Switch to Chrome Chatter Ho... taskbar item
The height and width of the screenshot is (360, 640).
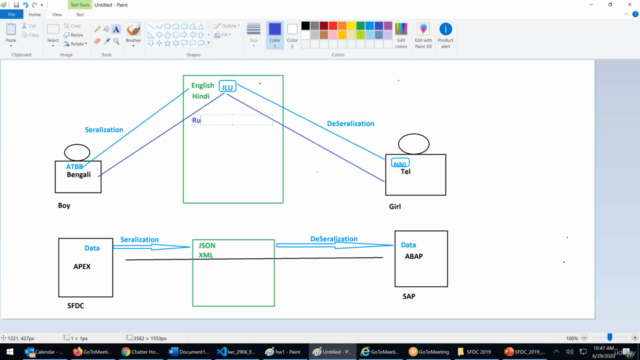(140, 351)
